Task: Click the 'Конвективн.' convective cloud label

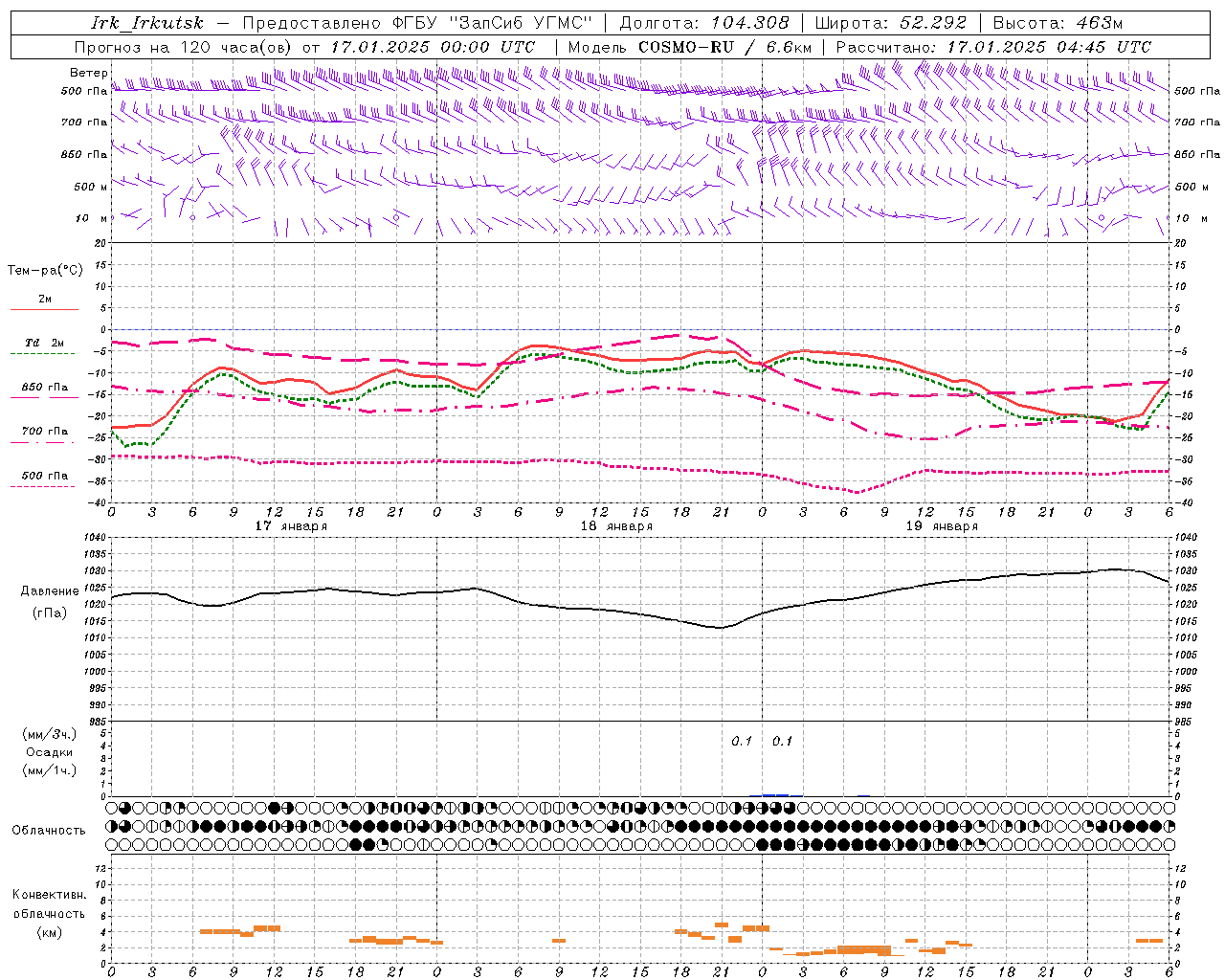Action: (50, 895)
